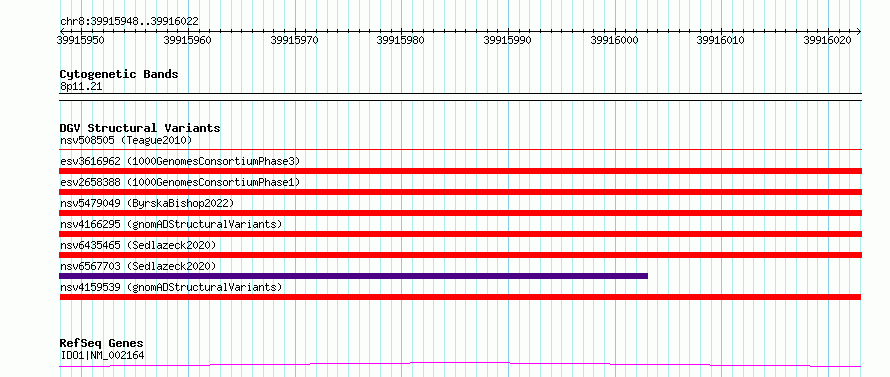Click ruler position 39915960
This screenshot has width=890, height=377.
click(188, 40)
